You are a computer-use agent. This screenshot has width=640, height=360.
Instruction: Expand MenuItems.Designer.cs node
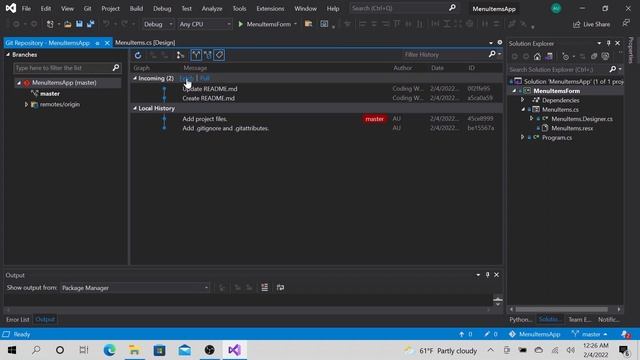tap(531, 119)
